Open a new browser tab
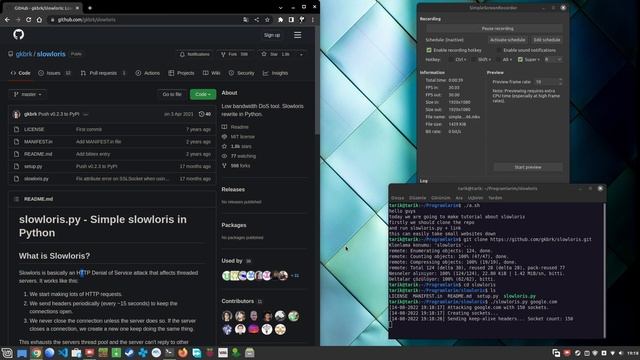Image resolution: width=640 pixels, height=360 pixels. [90, 8]
